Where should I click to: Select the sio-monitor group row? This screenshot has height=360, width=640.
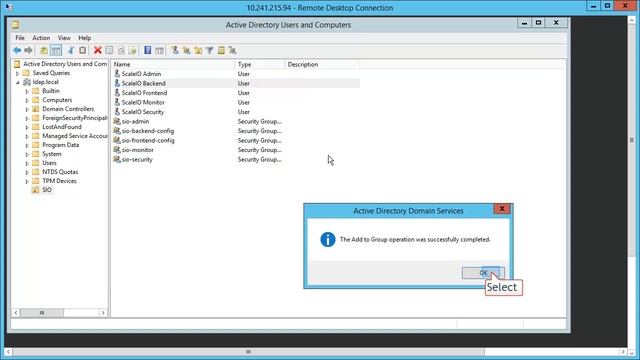pyautogui.click(x=236, y=150)
